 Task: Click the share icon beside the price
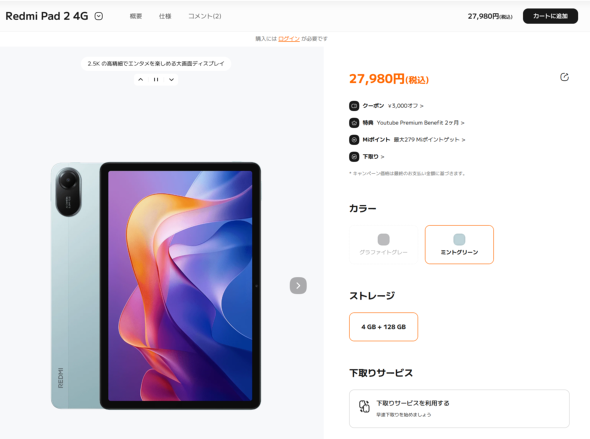(x=564, y=77)
